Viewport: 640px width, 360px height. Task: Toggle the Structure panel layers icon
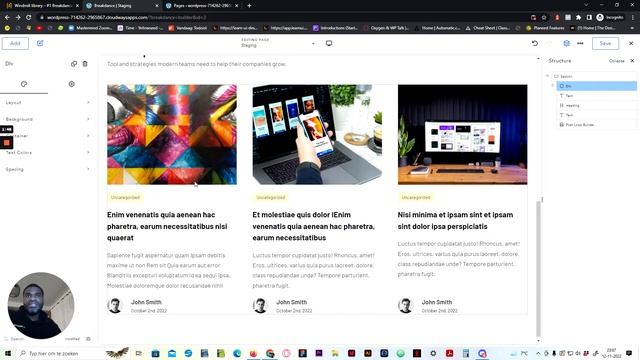tap(567, 43)
